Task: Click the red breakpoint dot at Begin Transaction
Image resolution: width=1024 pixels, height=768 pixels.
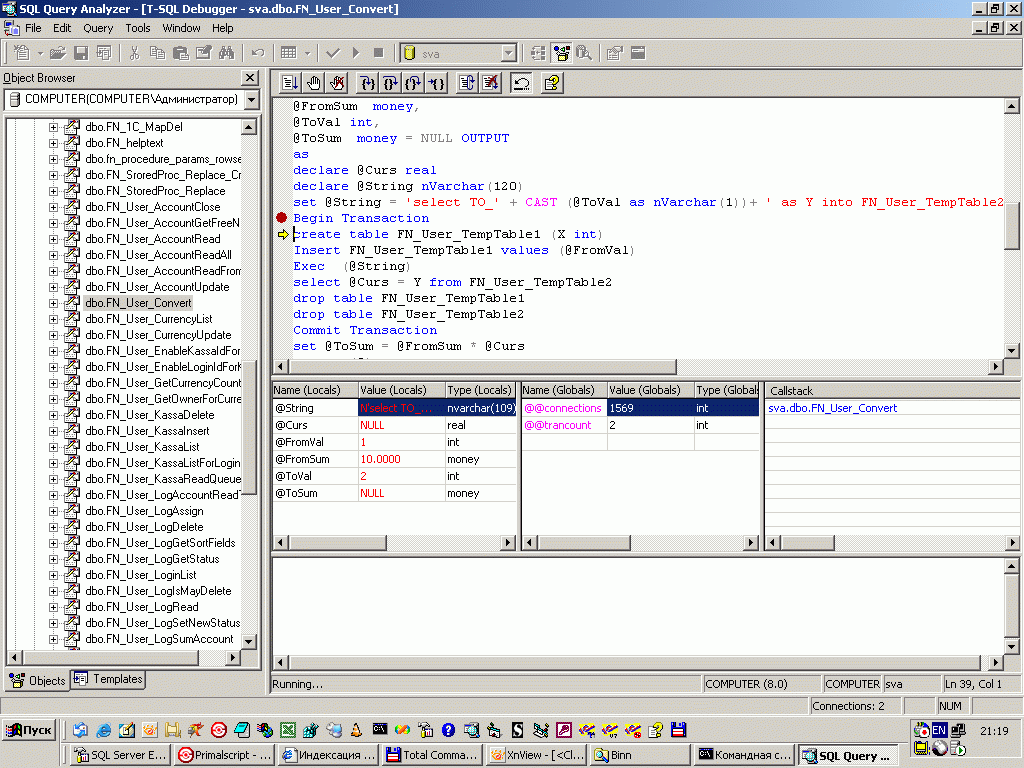Action: tap(281, 218)
